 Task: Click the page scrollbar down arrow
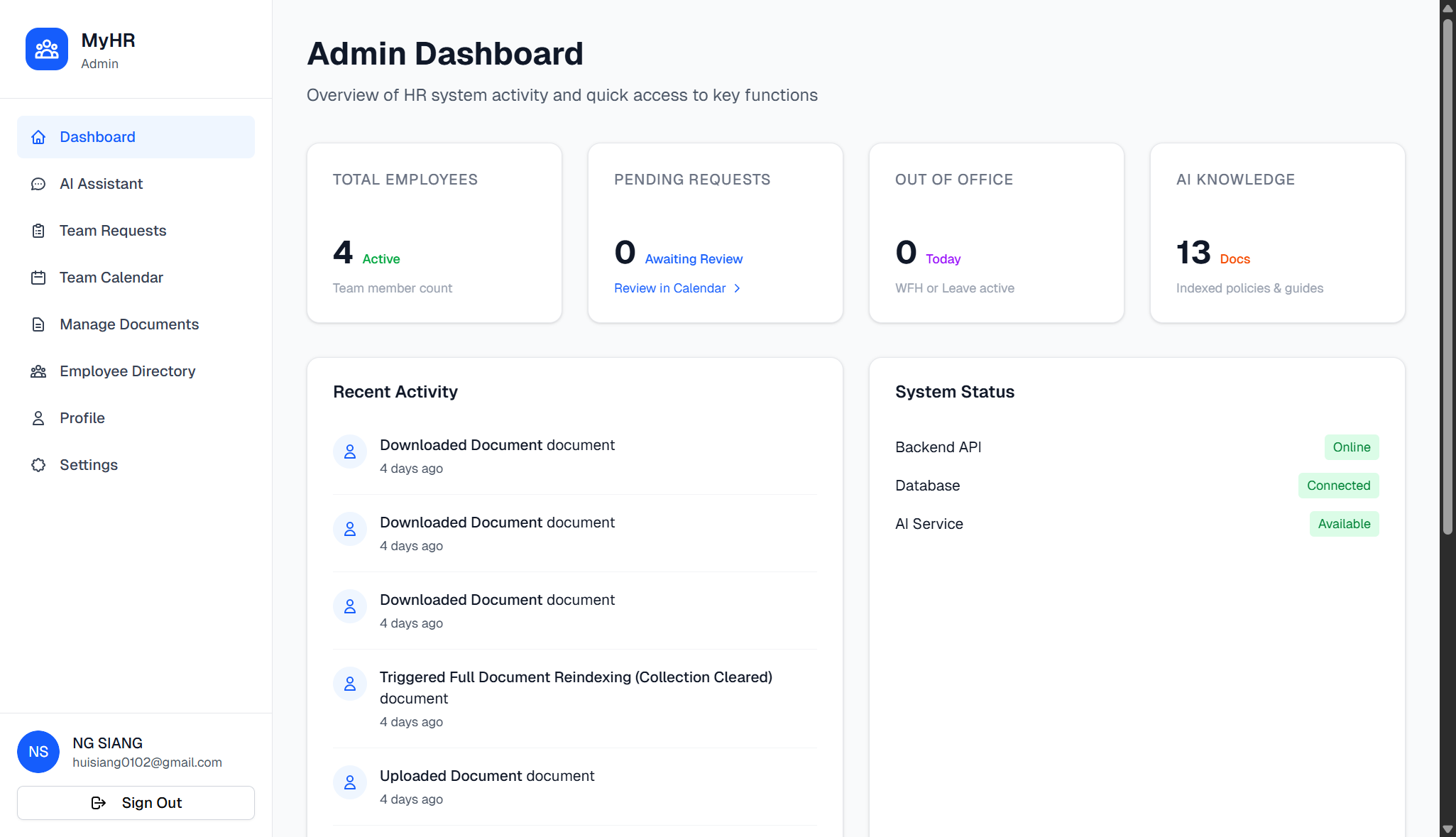tap(1447, 829)
